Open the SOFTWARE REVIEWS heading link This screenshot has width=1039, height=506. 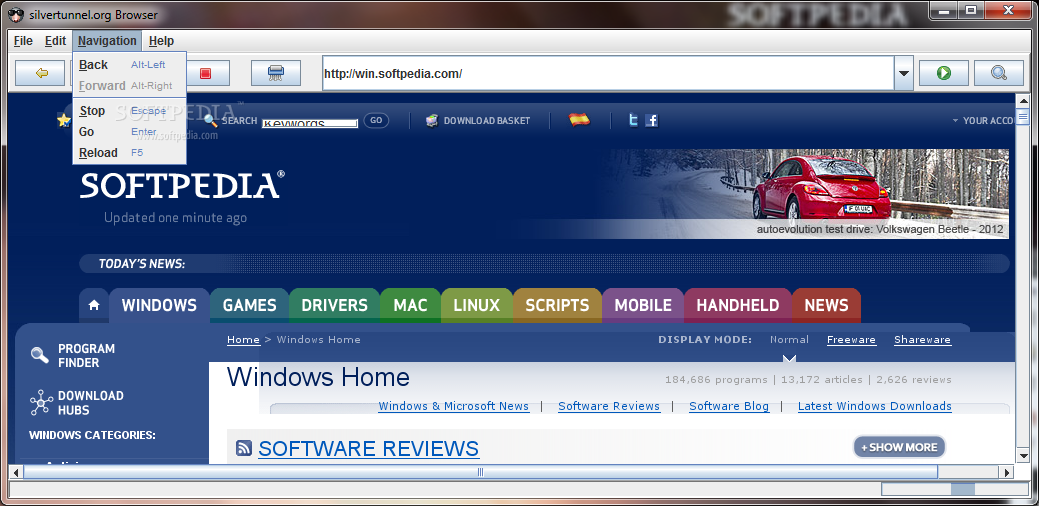pyautogui.click(x=368, y=448)
